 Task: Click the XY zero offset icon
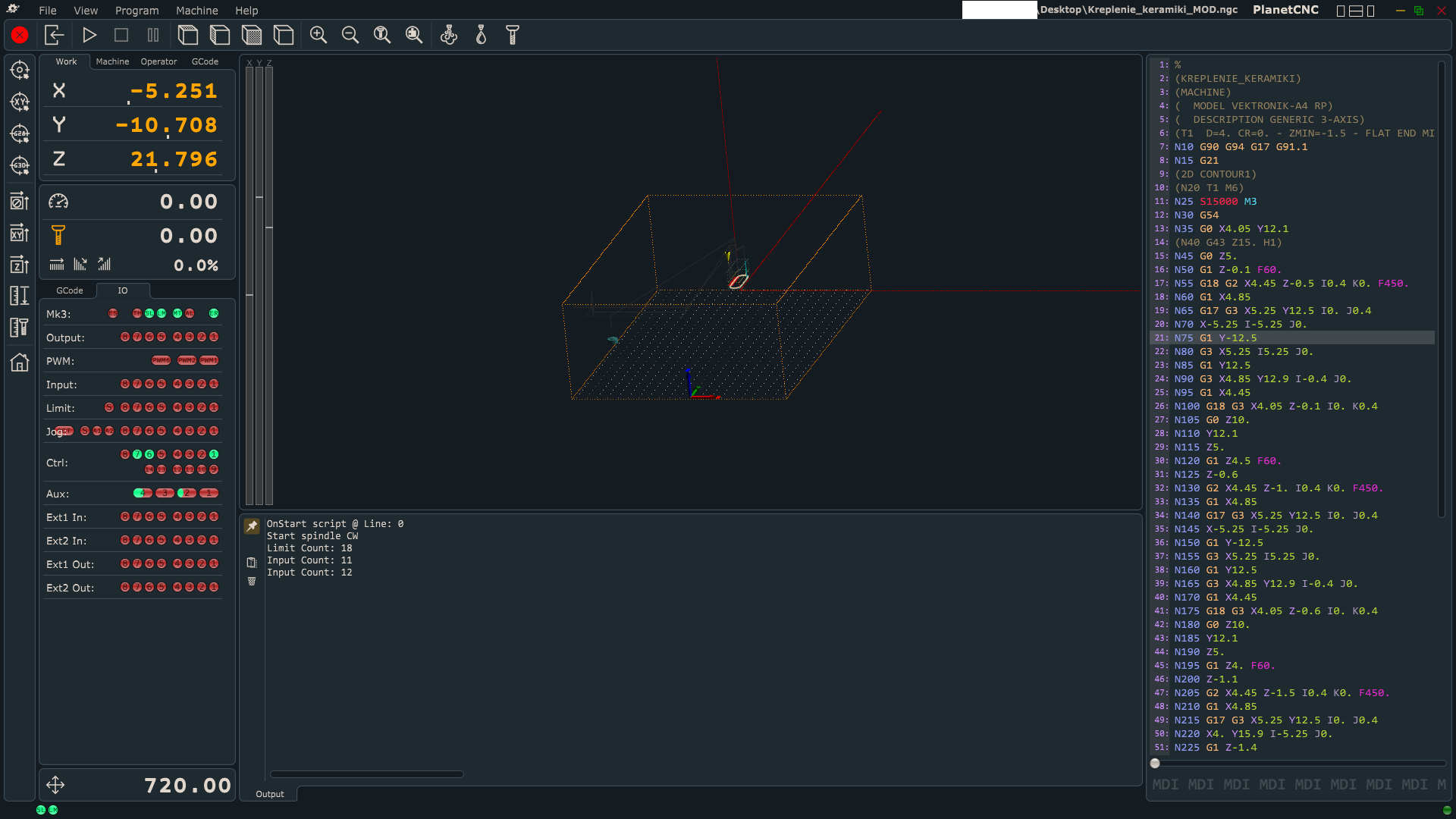(20, 233)
